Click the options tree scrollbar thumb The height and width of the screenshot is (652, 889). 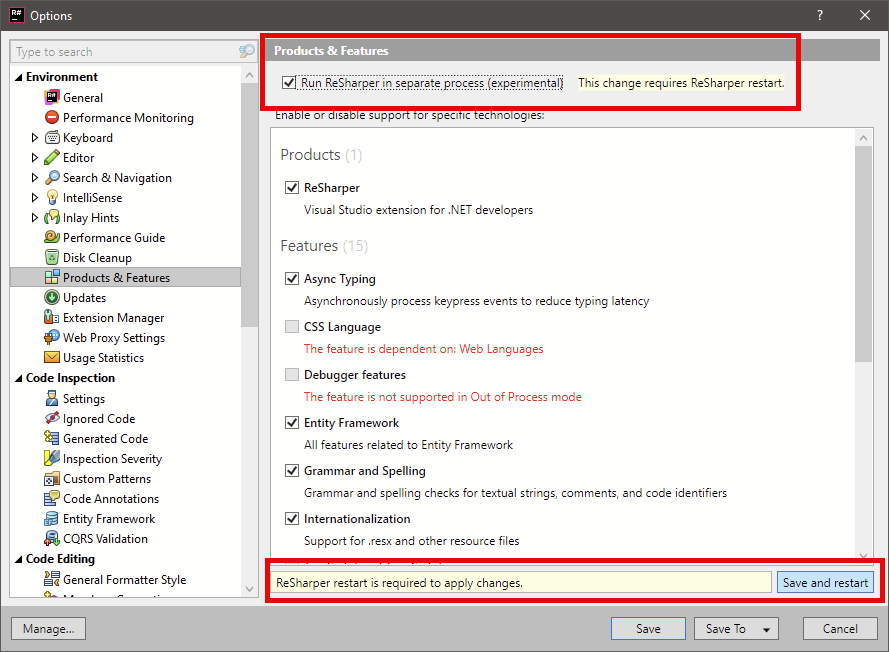pos(249,205)
